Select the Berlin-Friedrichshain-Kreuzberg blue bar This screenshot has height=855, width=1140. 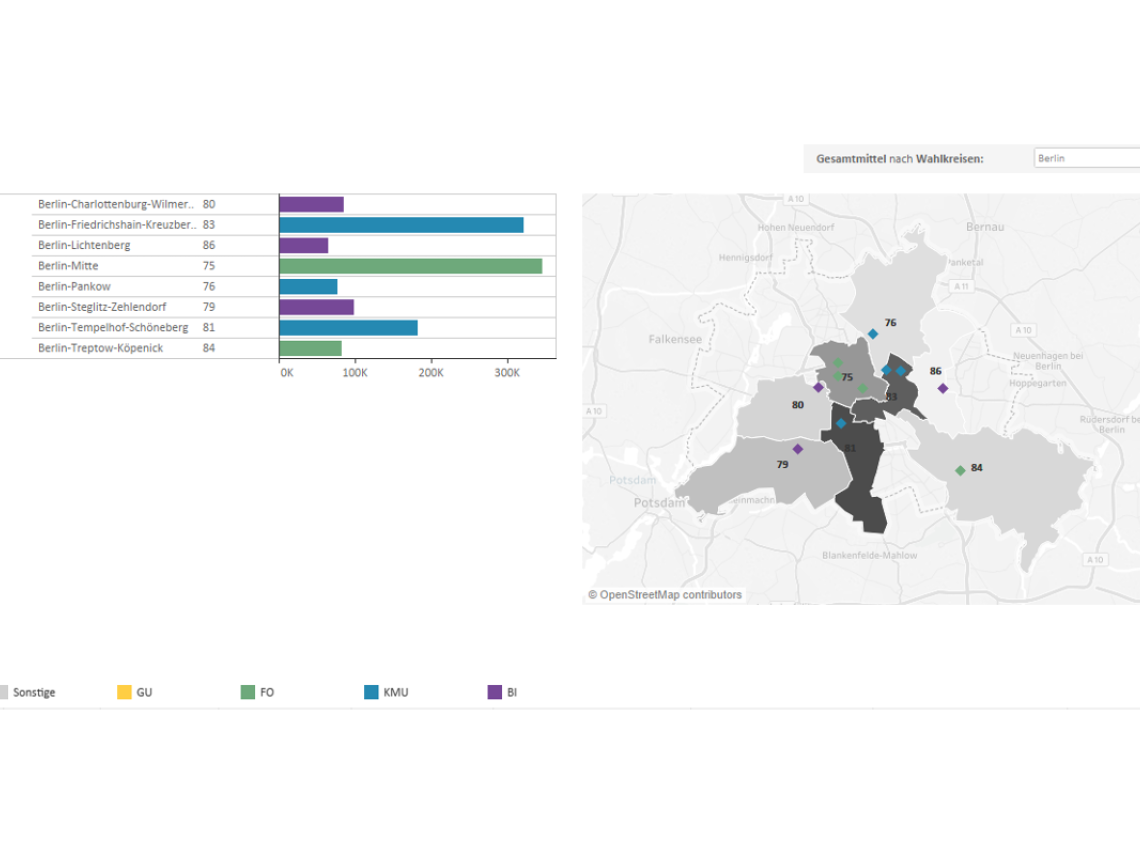401,225
